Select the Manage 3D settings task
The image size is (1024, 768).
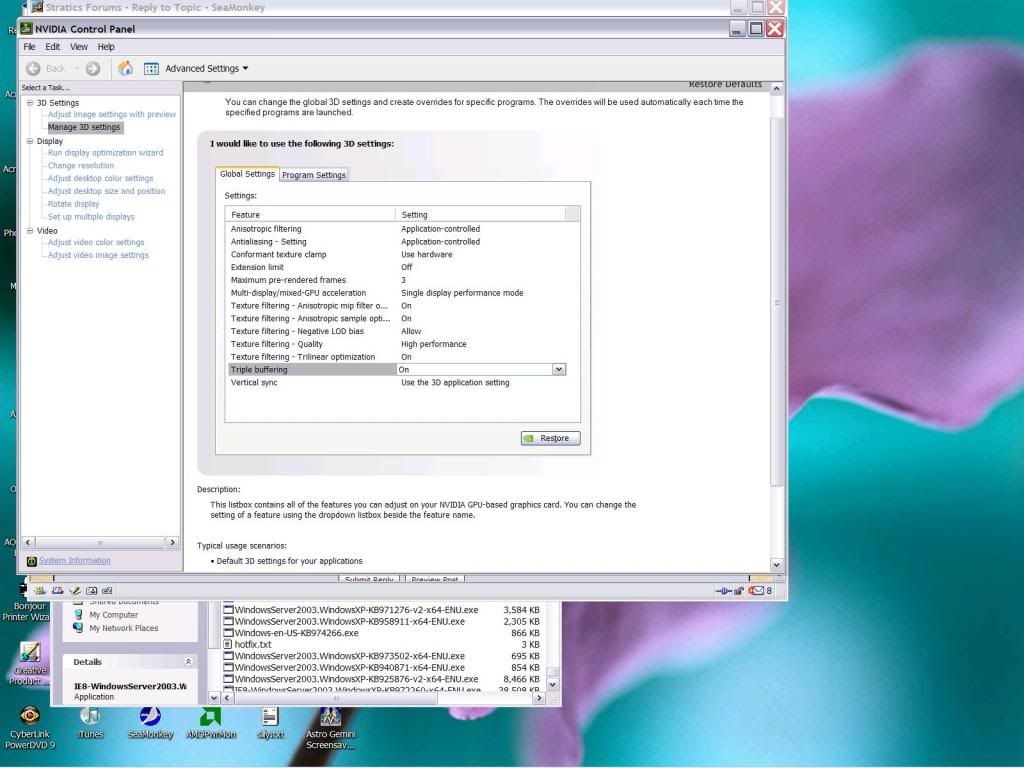click(x=84, y=127)
